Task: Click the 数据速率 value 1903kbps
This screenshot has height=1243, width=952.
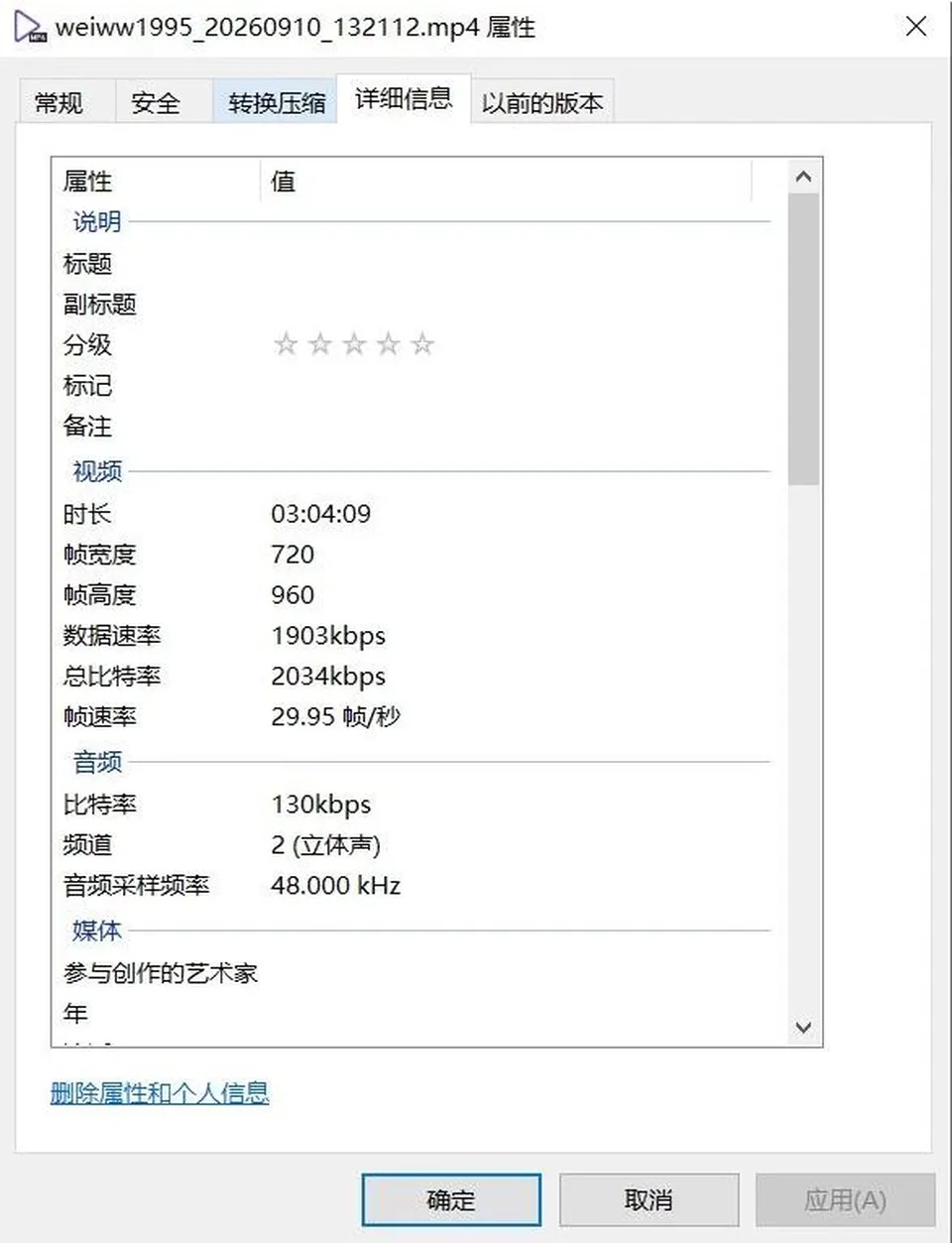Action: [x=328, y=636]
